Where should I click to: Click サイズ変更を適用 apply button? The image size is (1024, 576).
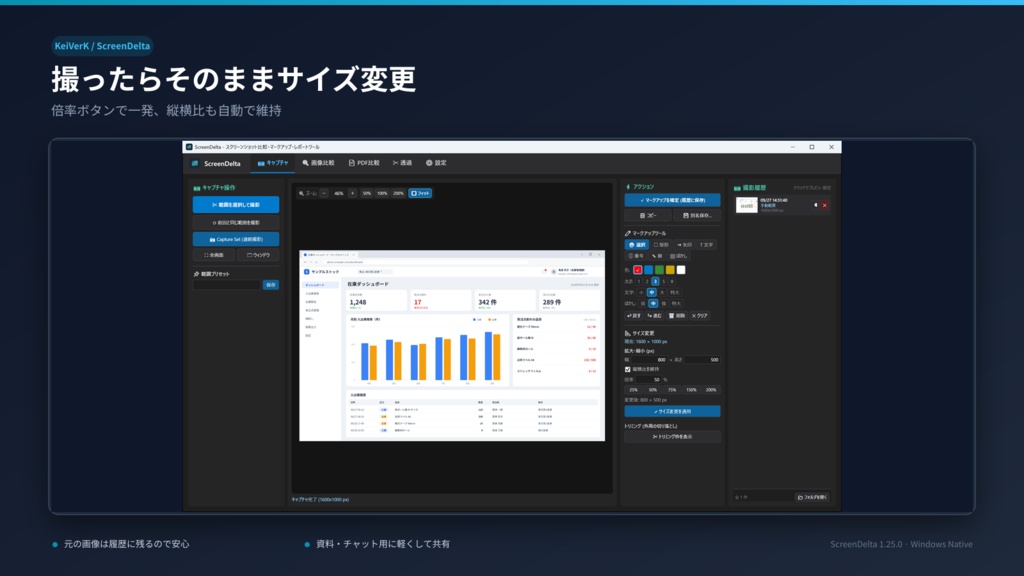tap(672, 411)
